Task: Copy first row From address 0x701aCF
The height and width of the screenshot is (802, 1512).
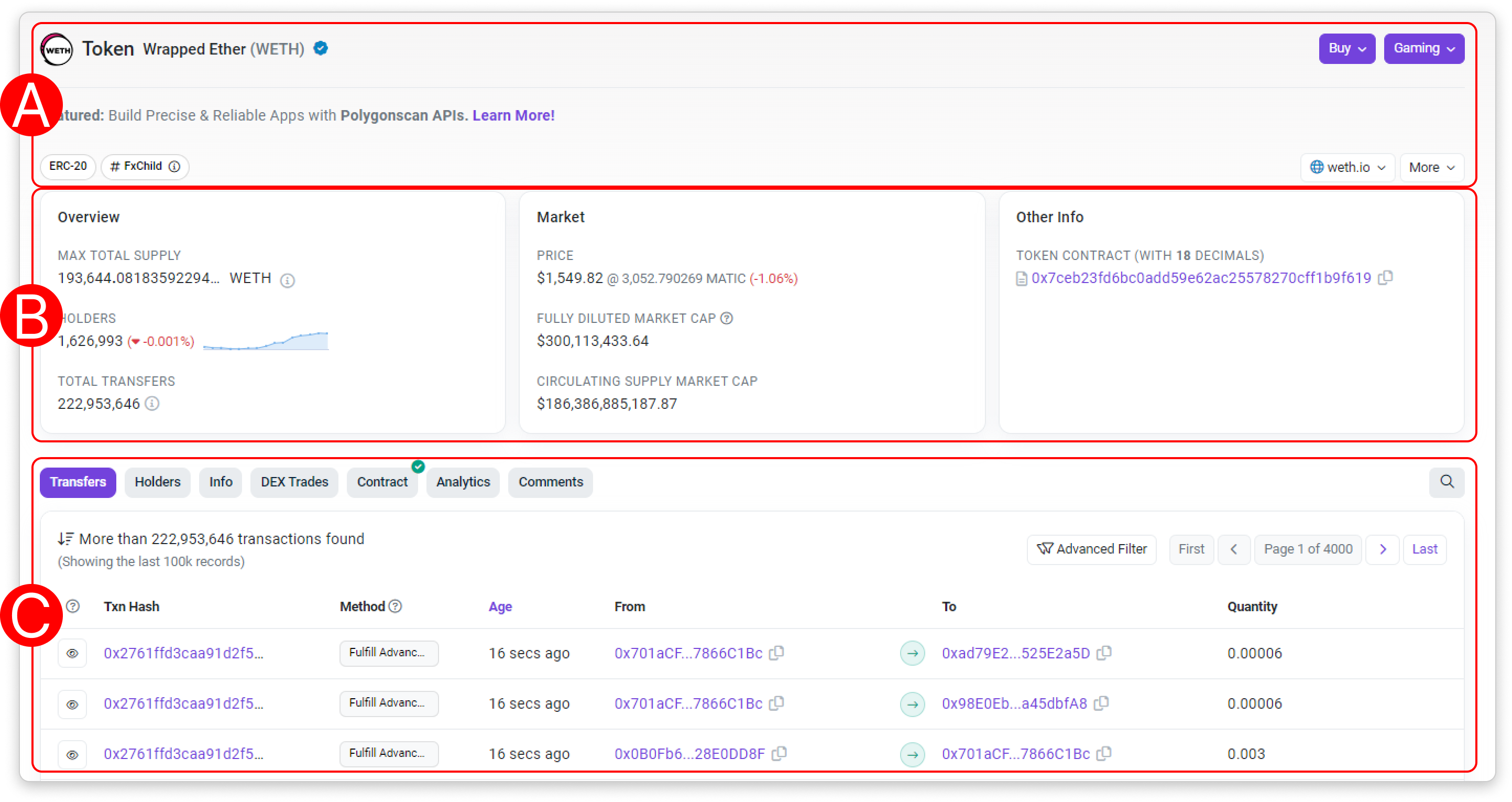Action: tap(776, 653)
